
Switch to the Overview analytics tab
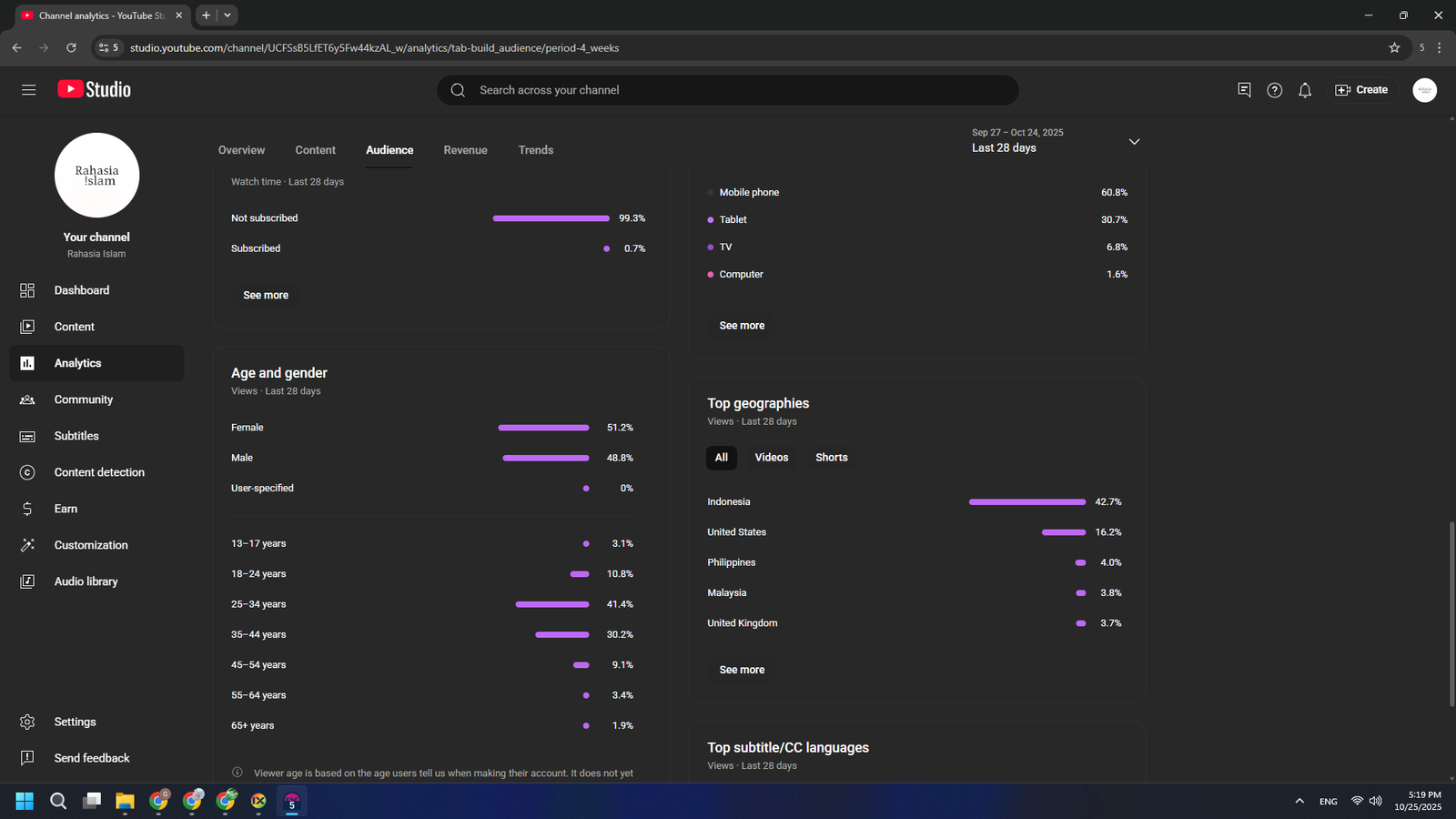[241, 150]
